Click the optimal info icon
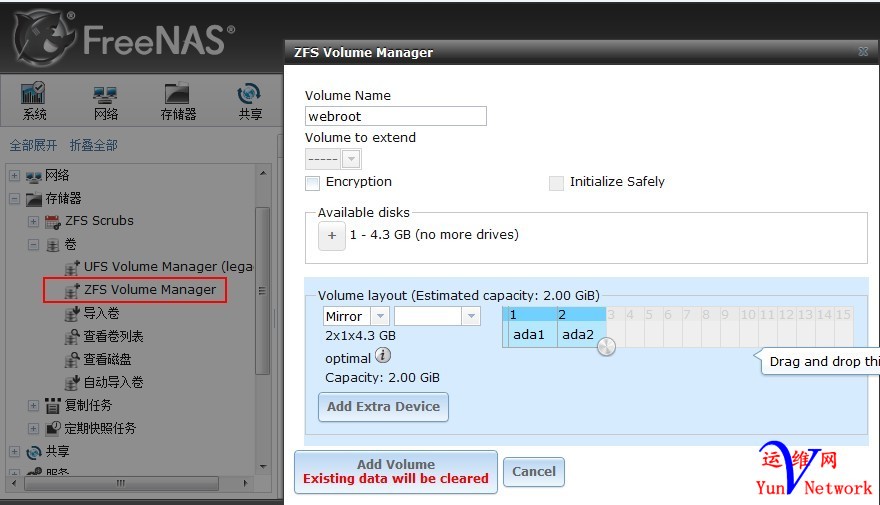 [x=383, y=355]
